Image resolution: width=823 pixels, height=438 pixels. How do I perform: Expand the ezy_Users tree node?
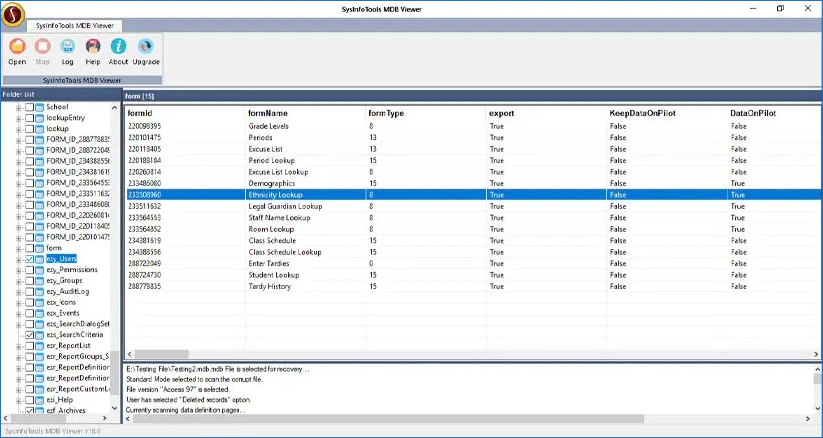coord(19,259)
